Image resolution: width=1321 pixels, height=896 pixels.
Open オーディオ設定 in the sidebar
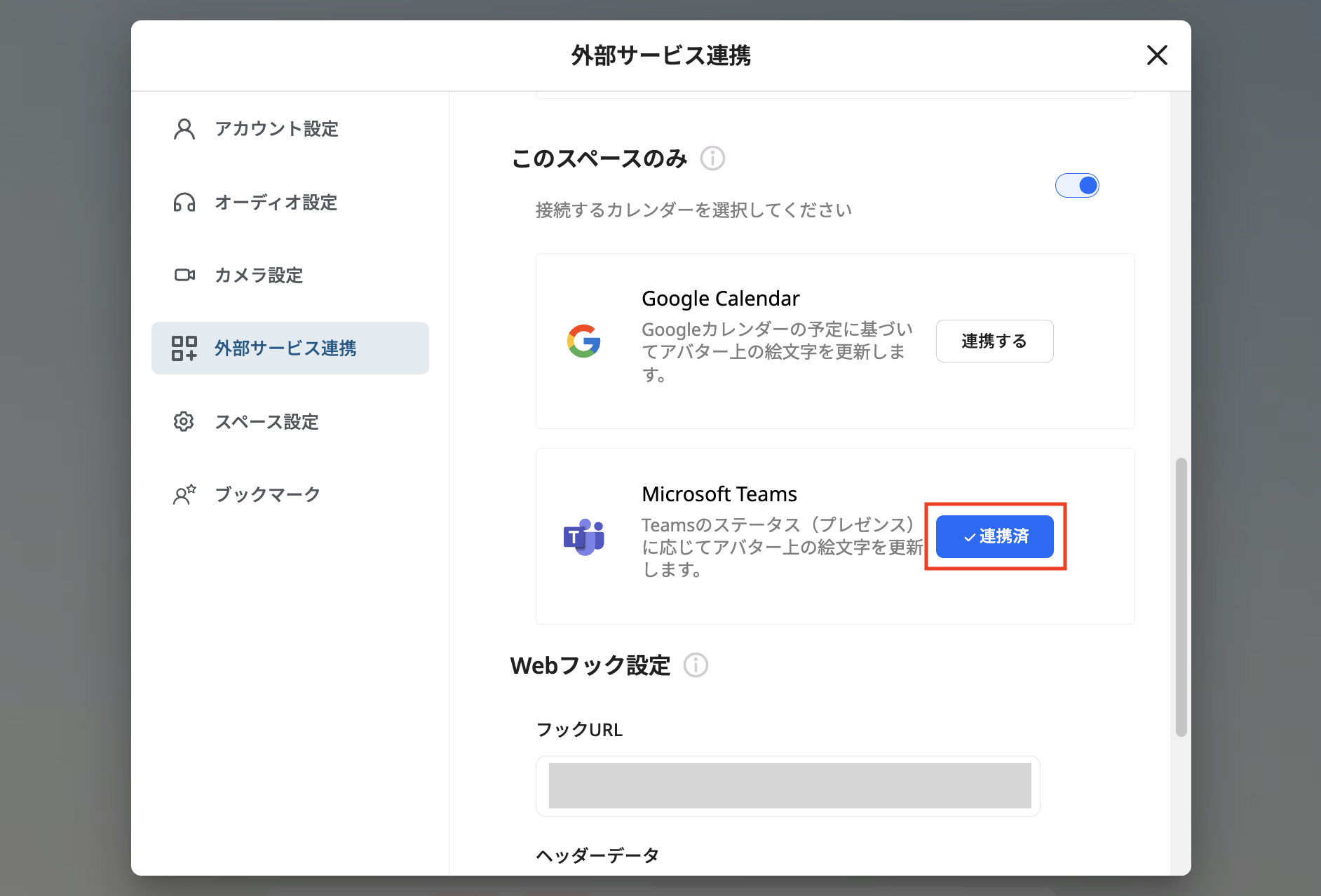290,203
